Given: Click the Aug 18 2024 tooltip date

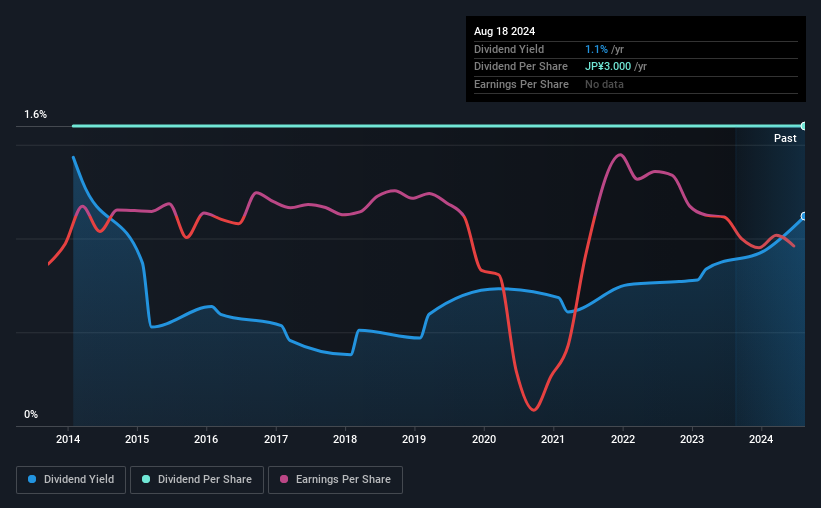Looking at the screenshot, I should click(x=504, y=31).
